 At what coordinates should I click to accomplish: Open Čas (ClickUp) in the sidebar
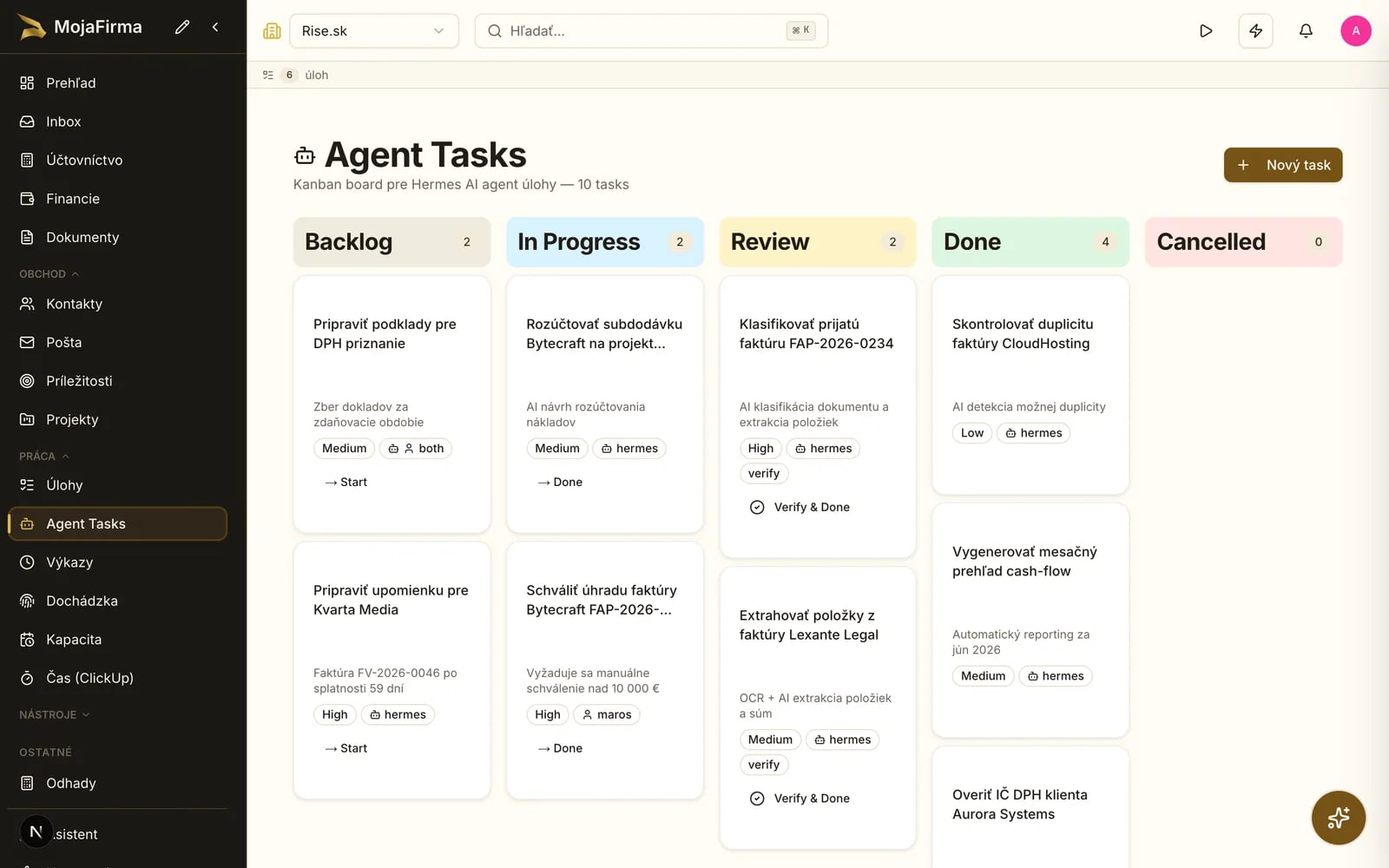(117, 678)
